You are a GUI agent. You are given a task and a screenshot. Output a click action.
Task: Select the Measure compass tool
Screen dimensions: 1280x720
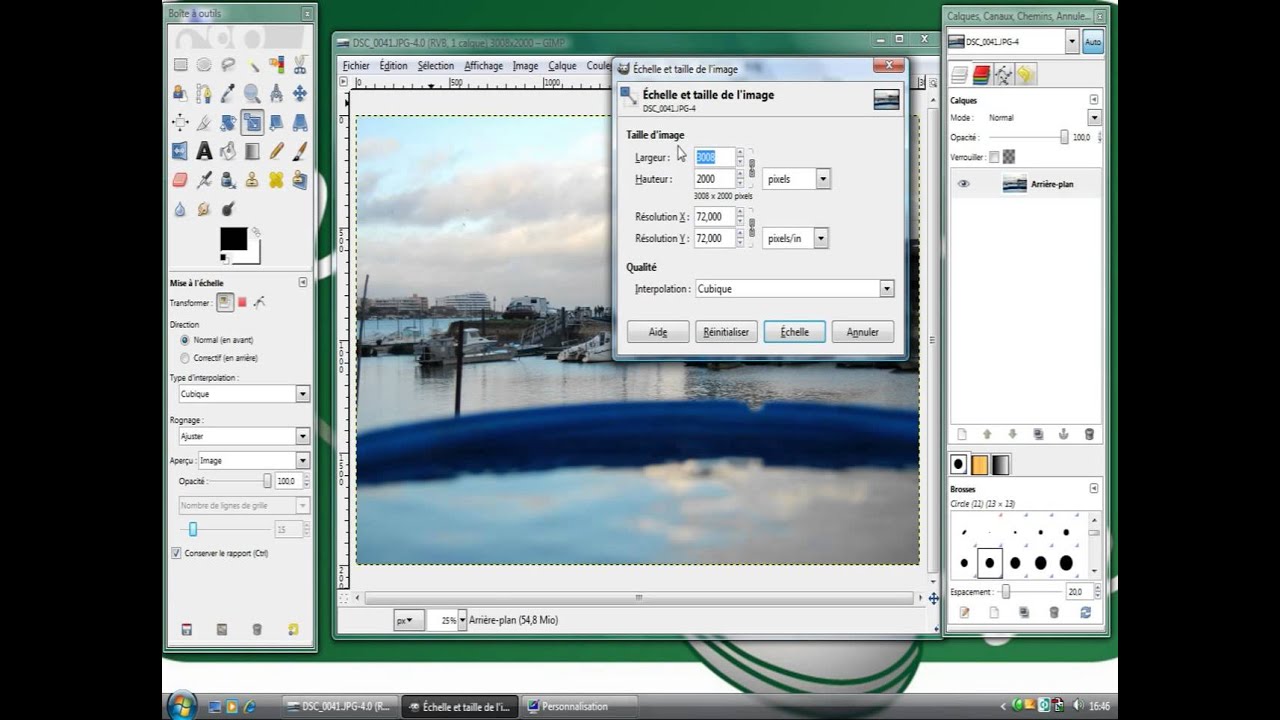(x=276, y=93)
